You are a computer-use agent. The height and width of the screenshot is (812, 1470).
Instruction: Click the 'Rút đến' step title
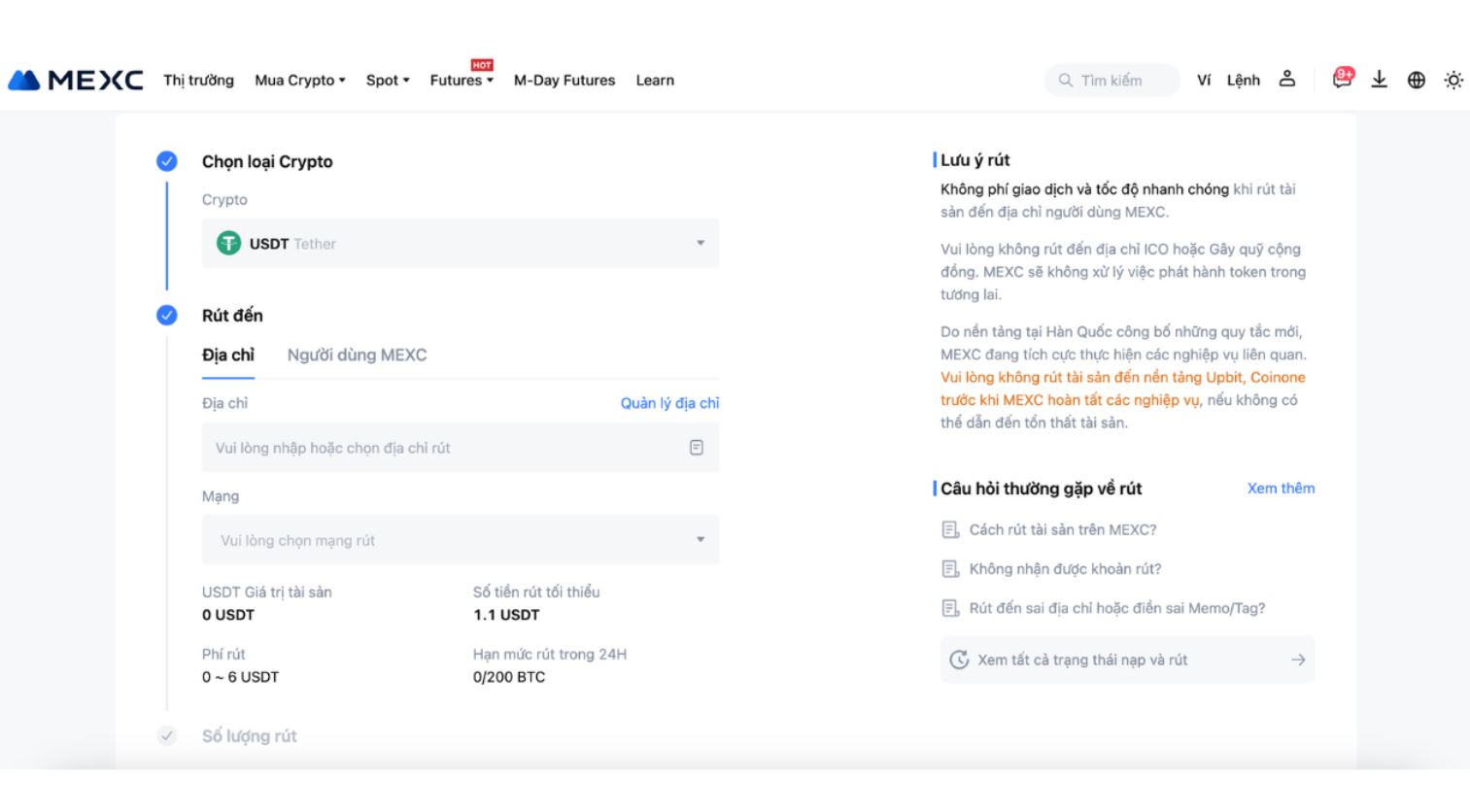[x=232, y=316]
